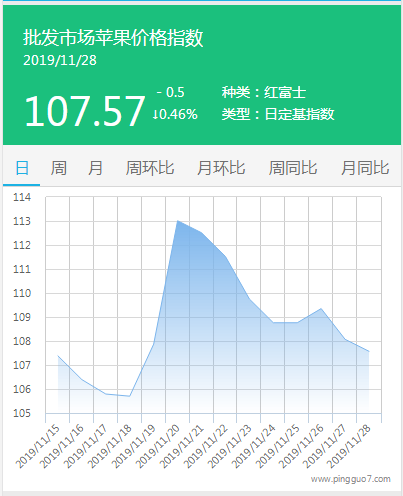This screenshot has width=403, height=496.
Task: Open the 月同比 tab
Action: [365, 168]
